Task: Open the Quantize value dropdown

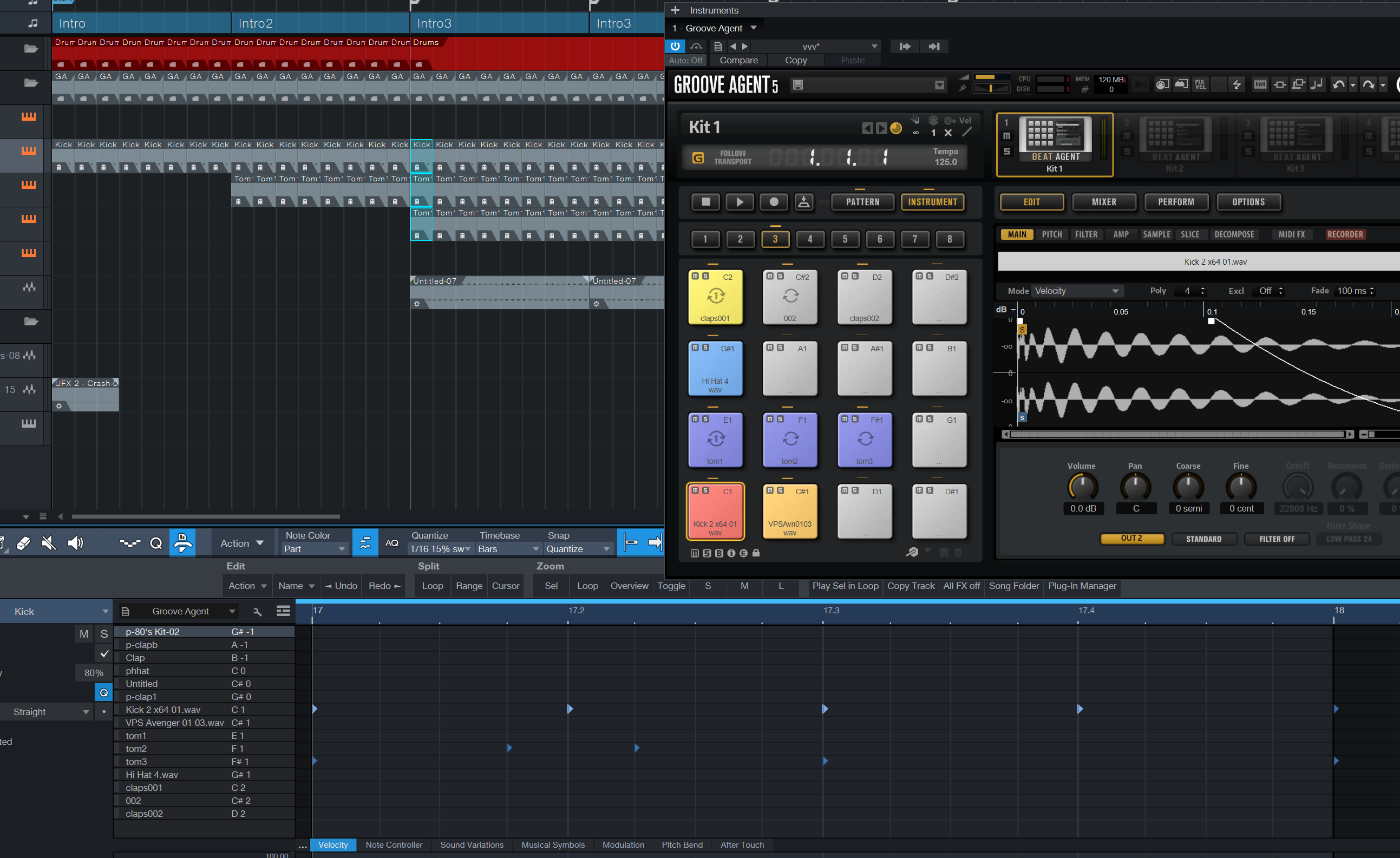Action: click(x=441, y=549)
